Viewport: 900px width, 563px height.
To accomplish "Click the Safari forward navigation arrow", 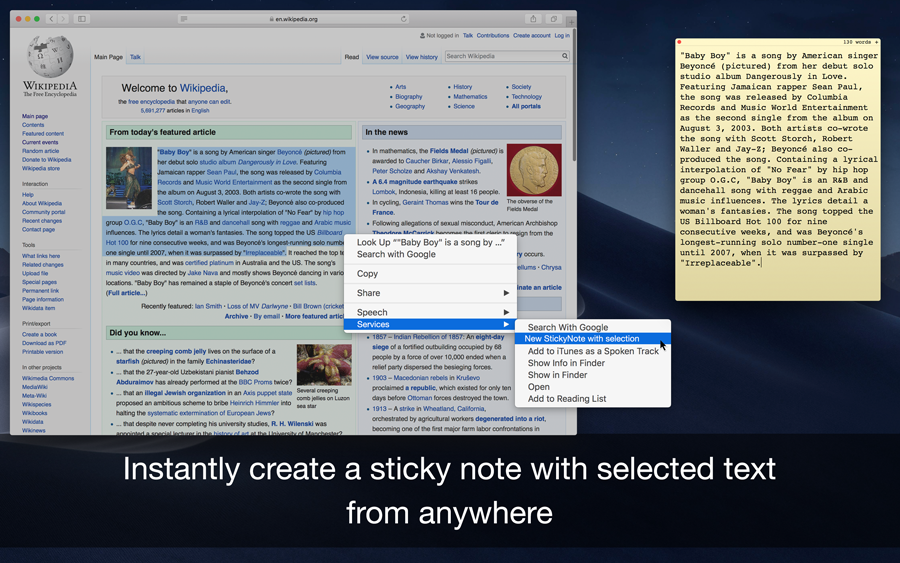I will pos(63,19).
